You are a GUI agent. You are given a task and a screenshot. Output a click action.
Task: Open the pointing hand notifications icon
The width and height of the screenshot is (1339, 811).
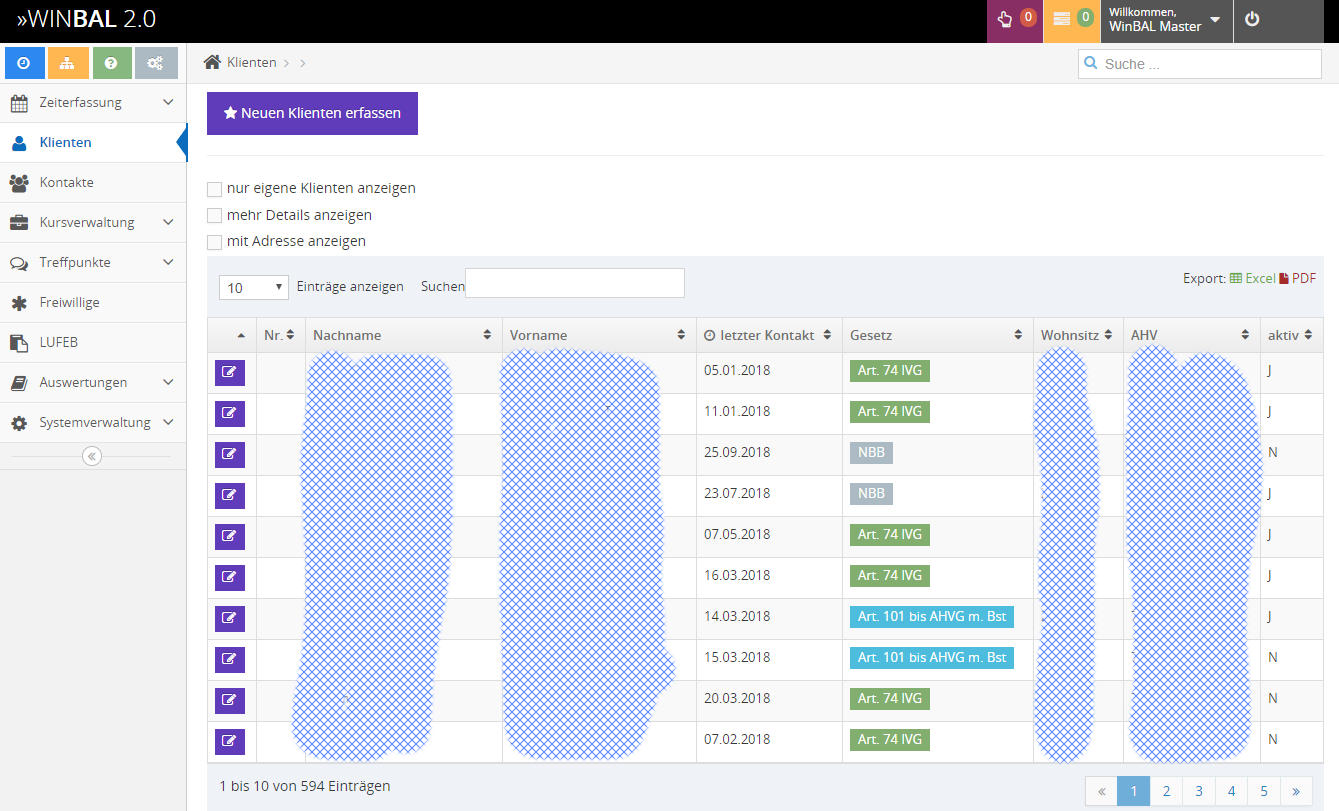pyautogui.click(x=1005, y=19)
